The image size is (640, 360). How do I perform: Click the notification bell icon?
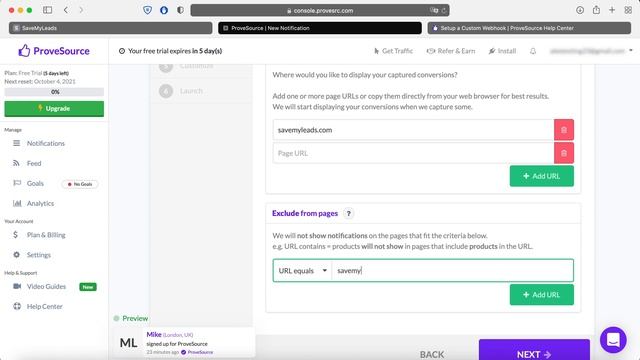pyautogui.click(x=533, y=51)
